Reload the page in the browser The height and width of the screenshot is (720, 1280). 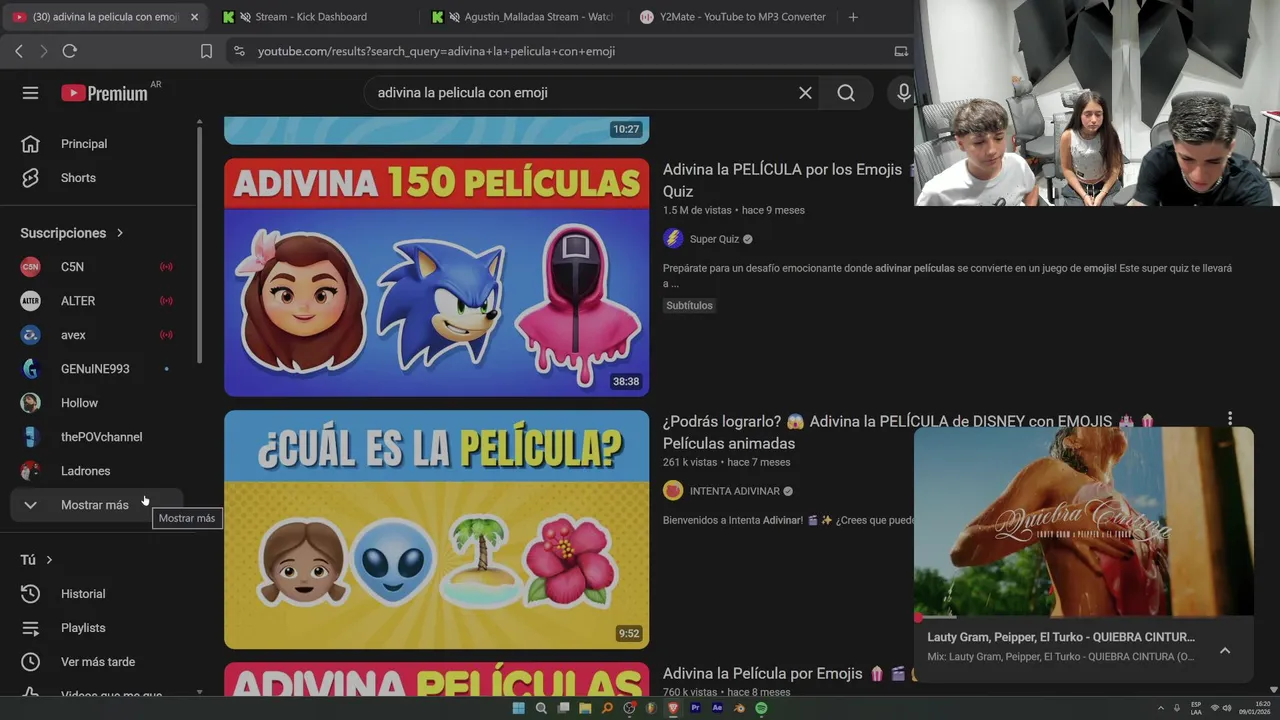(69, 51)
